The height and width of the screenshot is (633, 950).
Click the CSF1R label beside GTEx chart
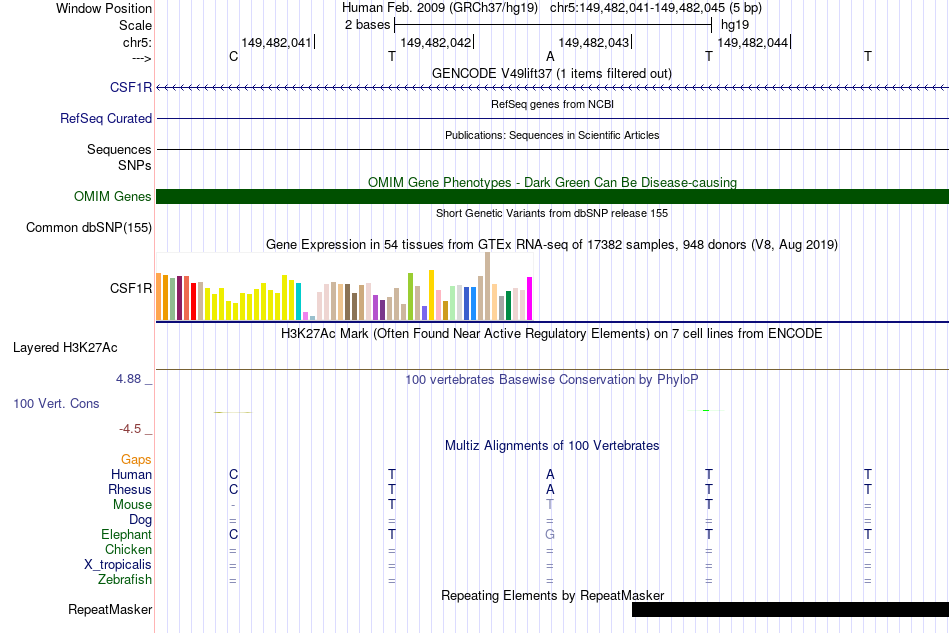(131, 288)
